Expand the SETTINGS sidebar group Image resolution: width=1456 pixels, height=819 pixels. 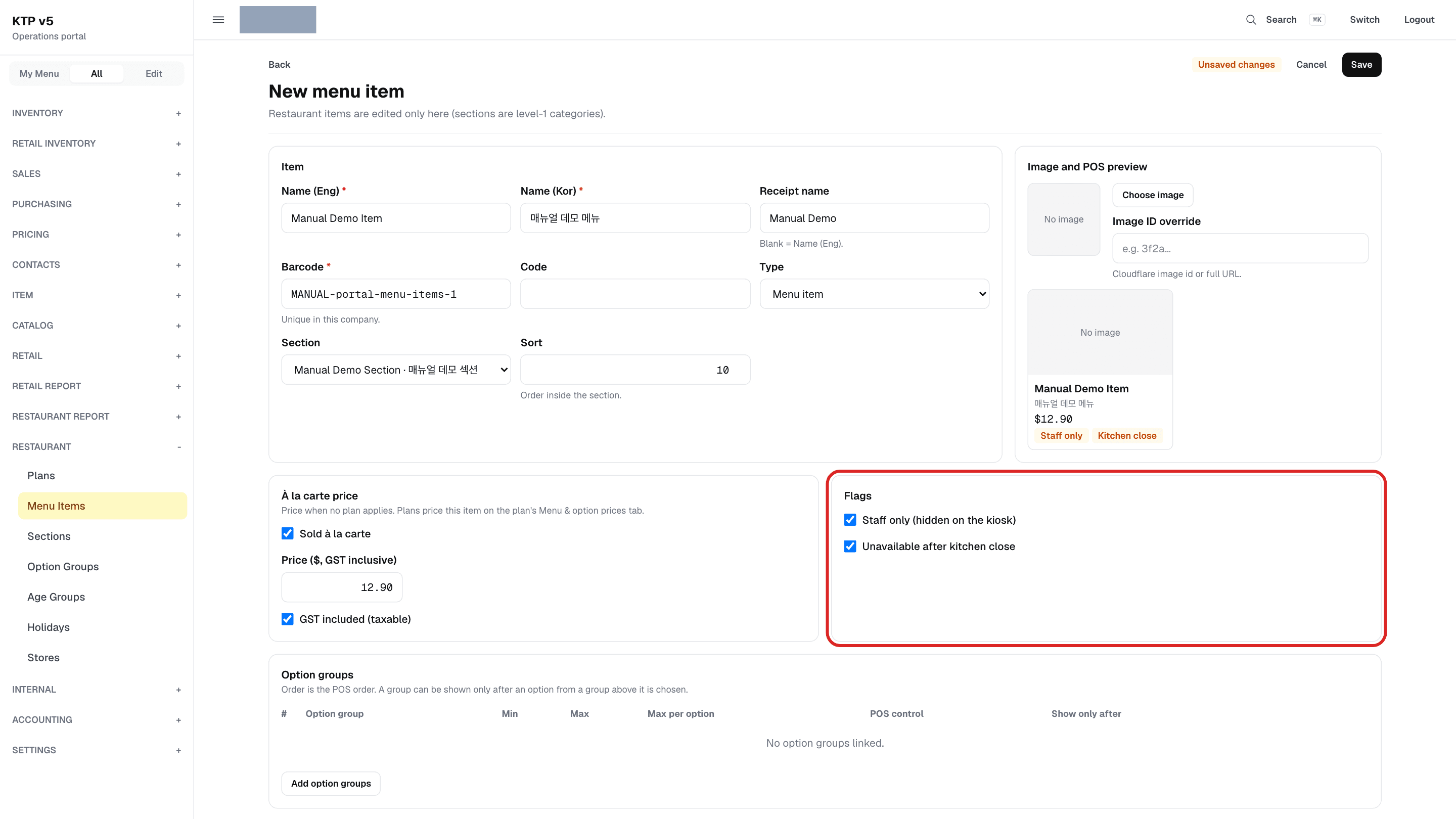97,750
